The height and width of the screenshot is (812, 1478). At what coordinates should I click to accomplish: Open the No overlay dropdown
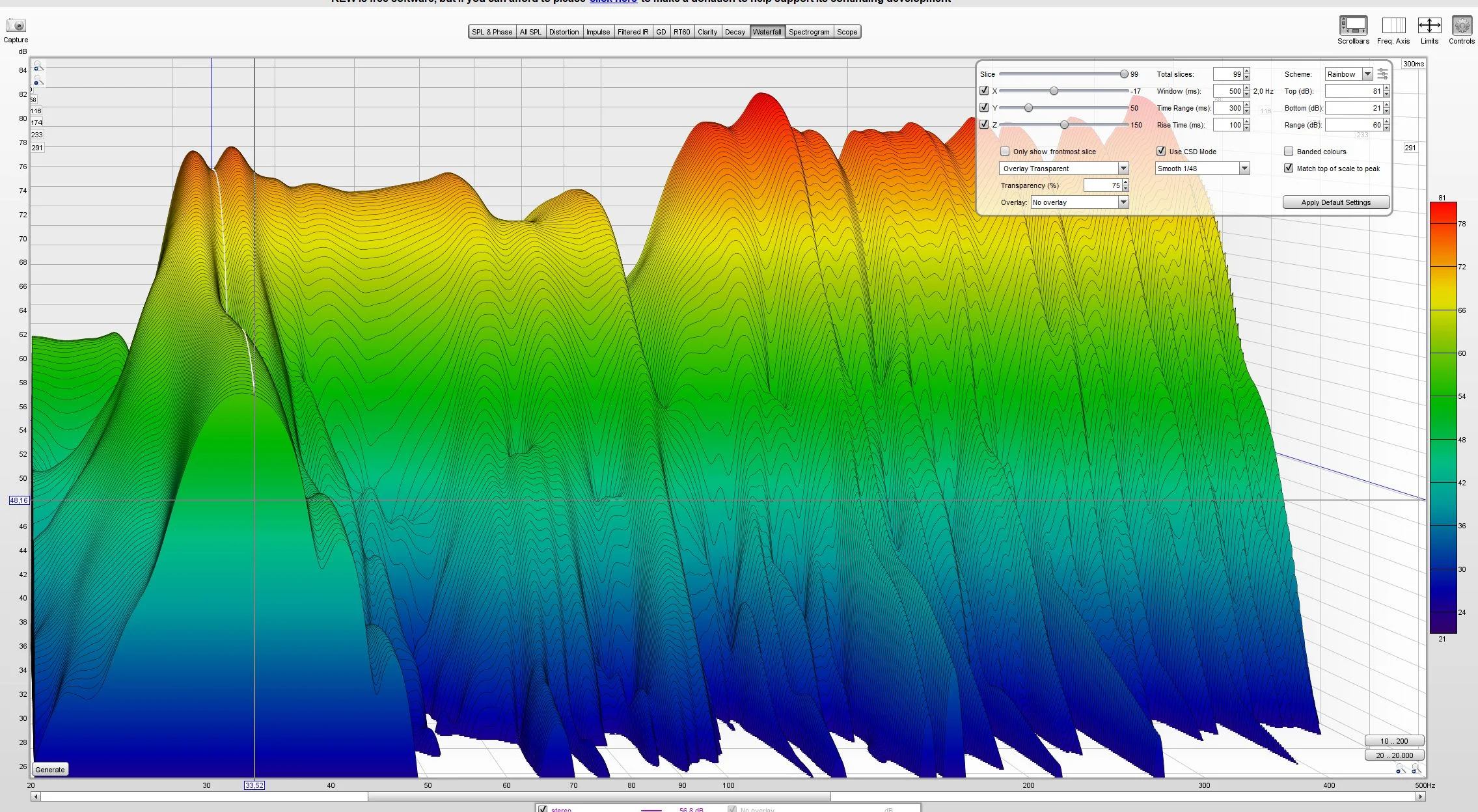coord(1079,202)
